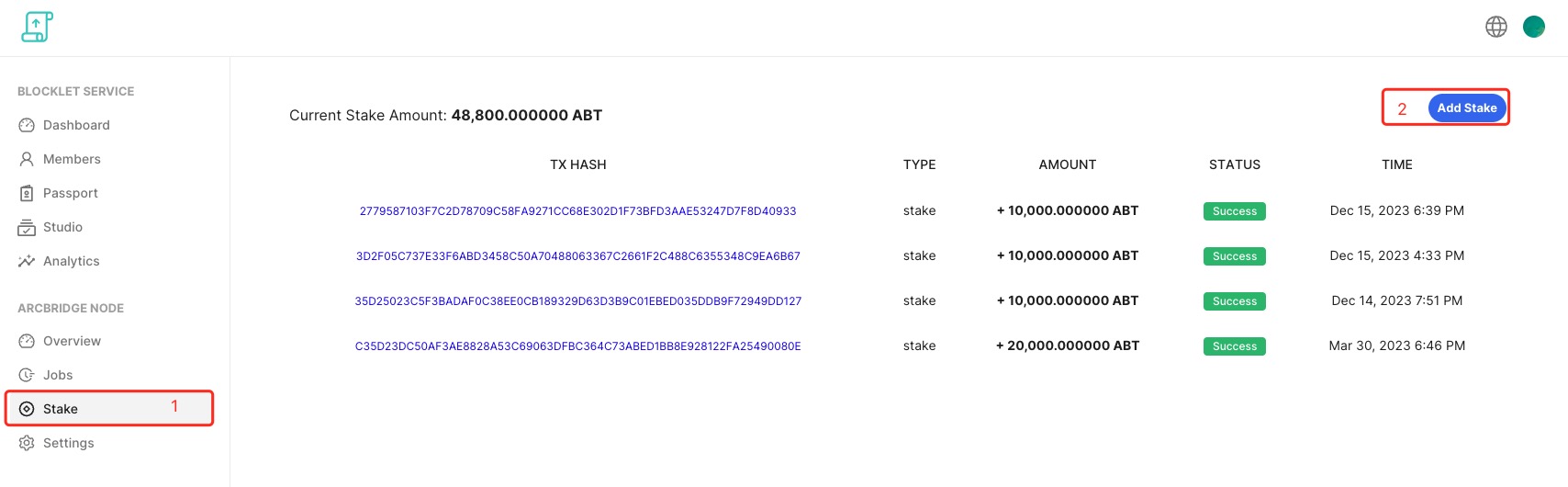Click Success badge for Mar 30 stake

pos(1234,346)
